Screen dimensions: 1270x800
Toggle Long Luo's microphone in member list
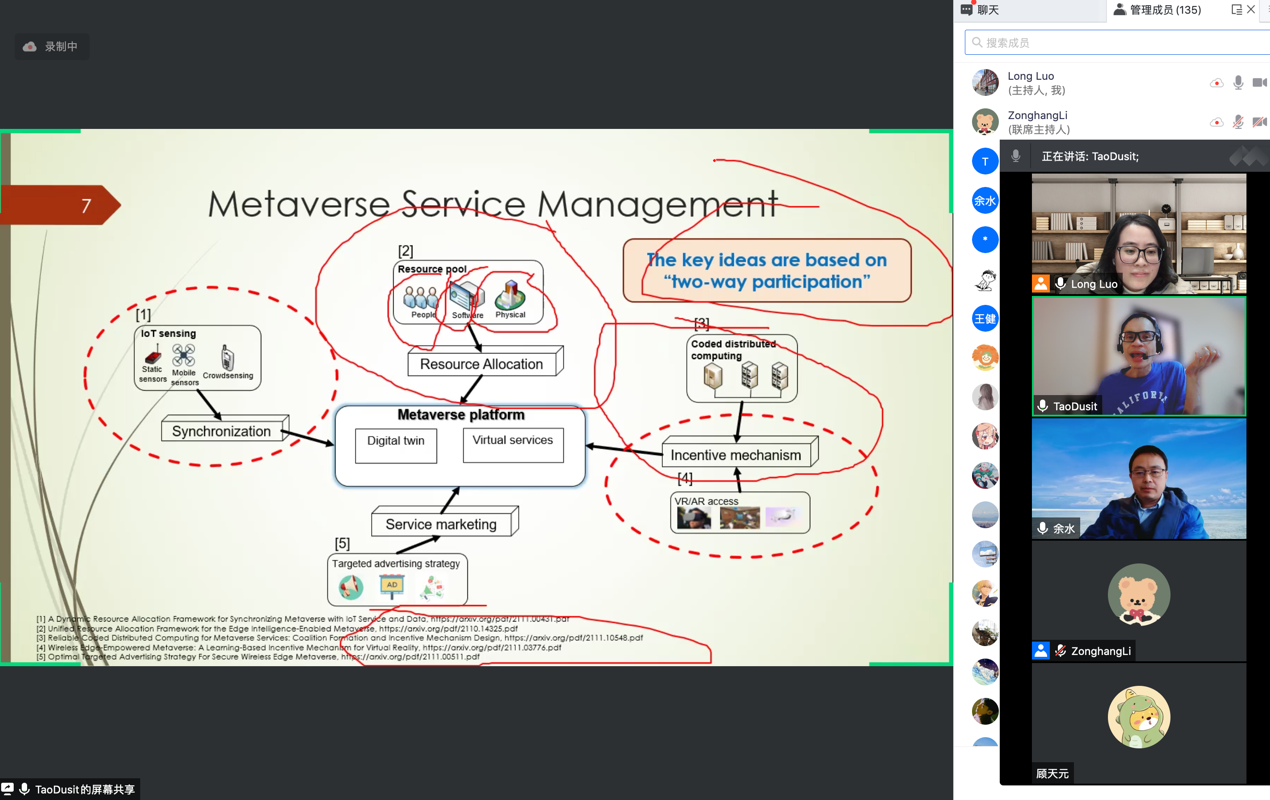[x=1238, y=83]
